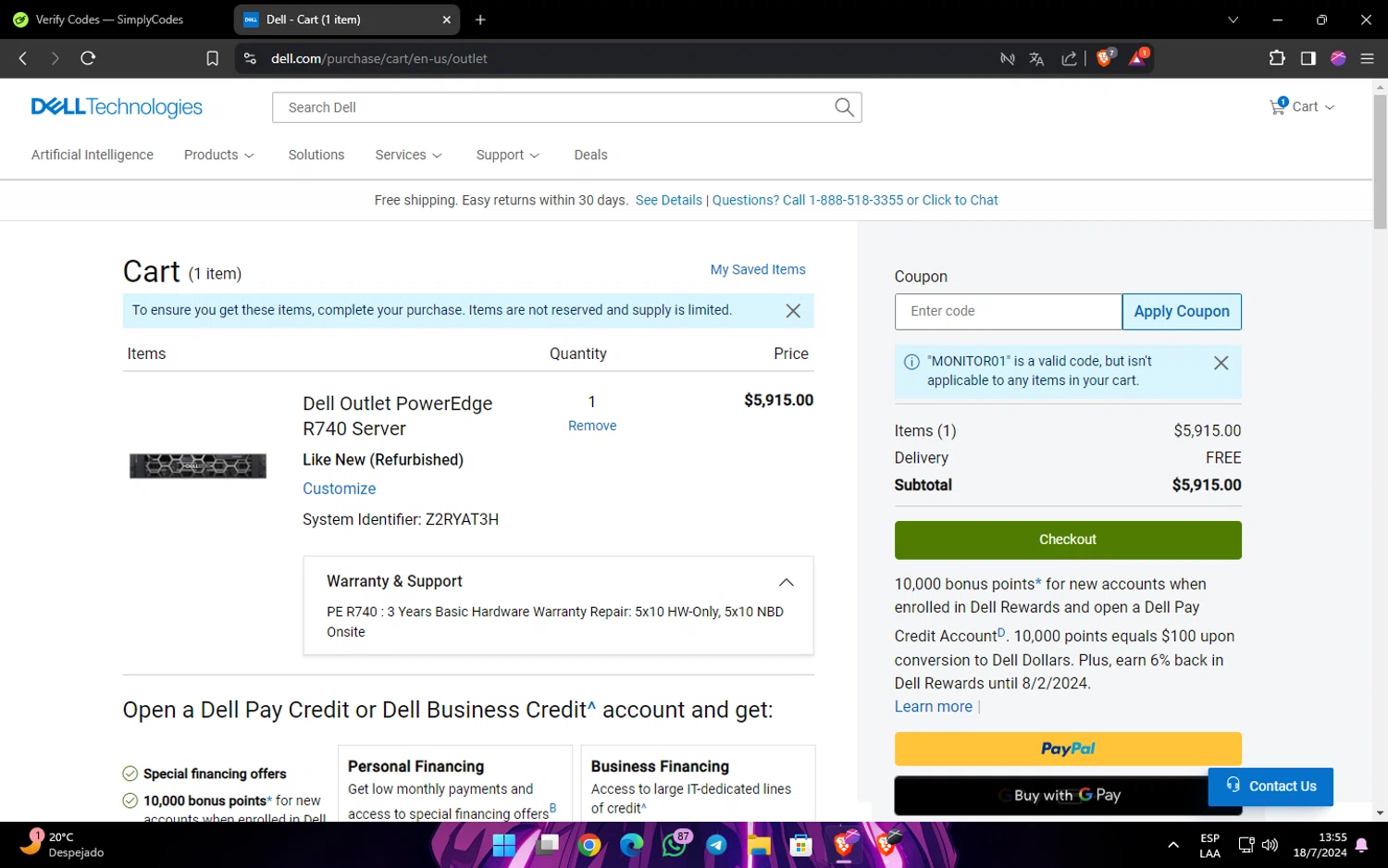This screenshot has width=1388, height=868.
Task: Open a new browser tab with the plus icon
Action: coord(480,19)
